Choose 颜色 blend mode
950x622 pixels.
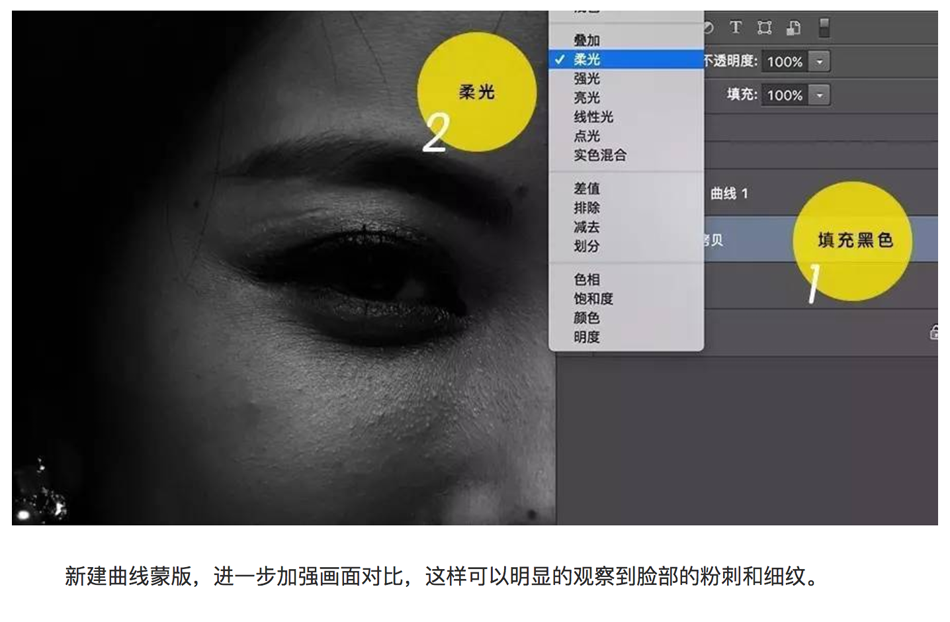(626, 317)
